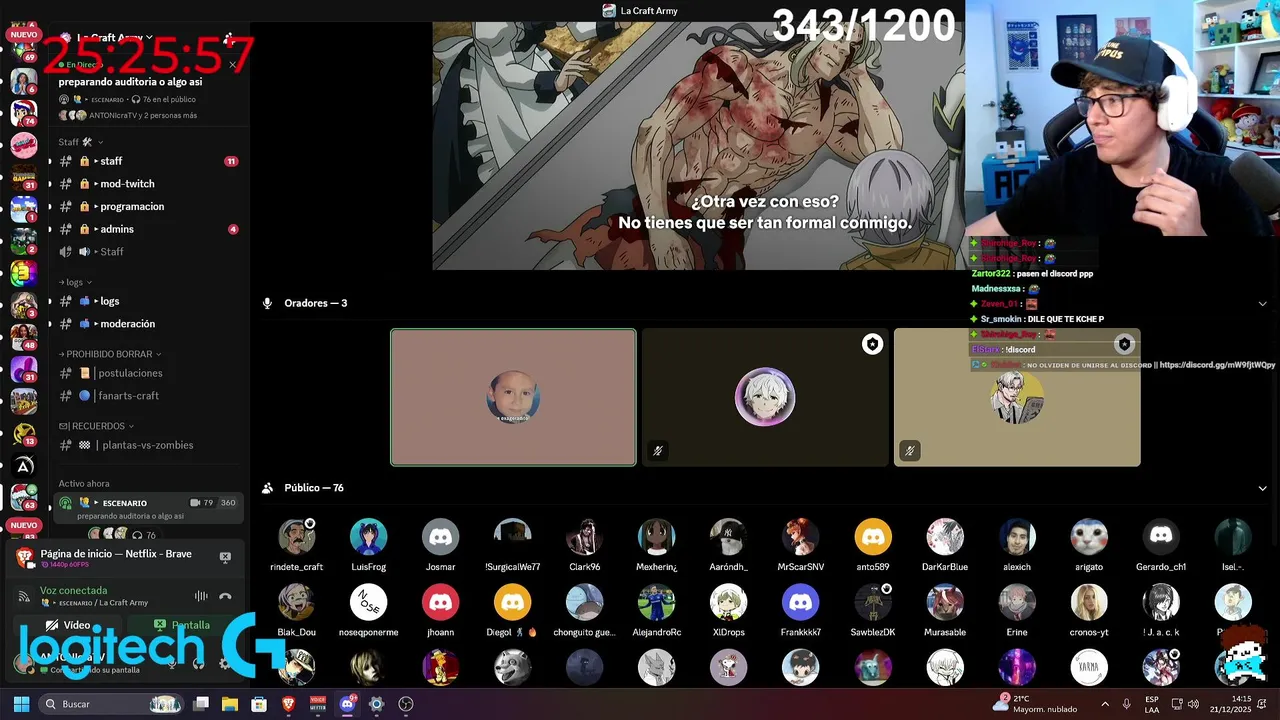Viewport: 1280px width, 720px height.
Task: Open jhoann's red avatar
Action: (x=441, y=603)
